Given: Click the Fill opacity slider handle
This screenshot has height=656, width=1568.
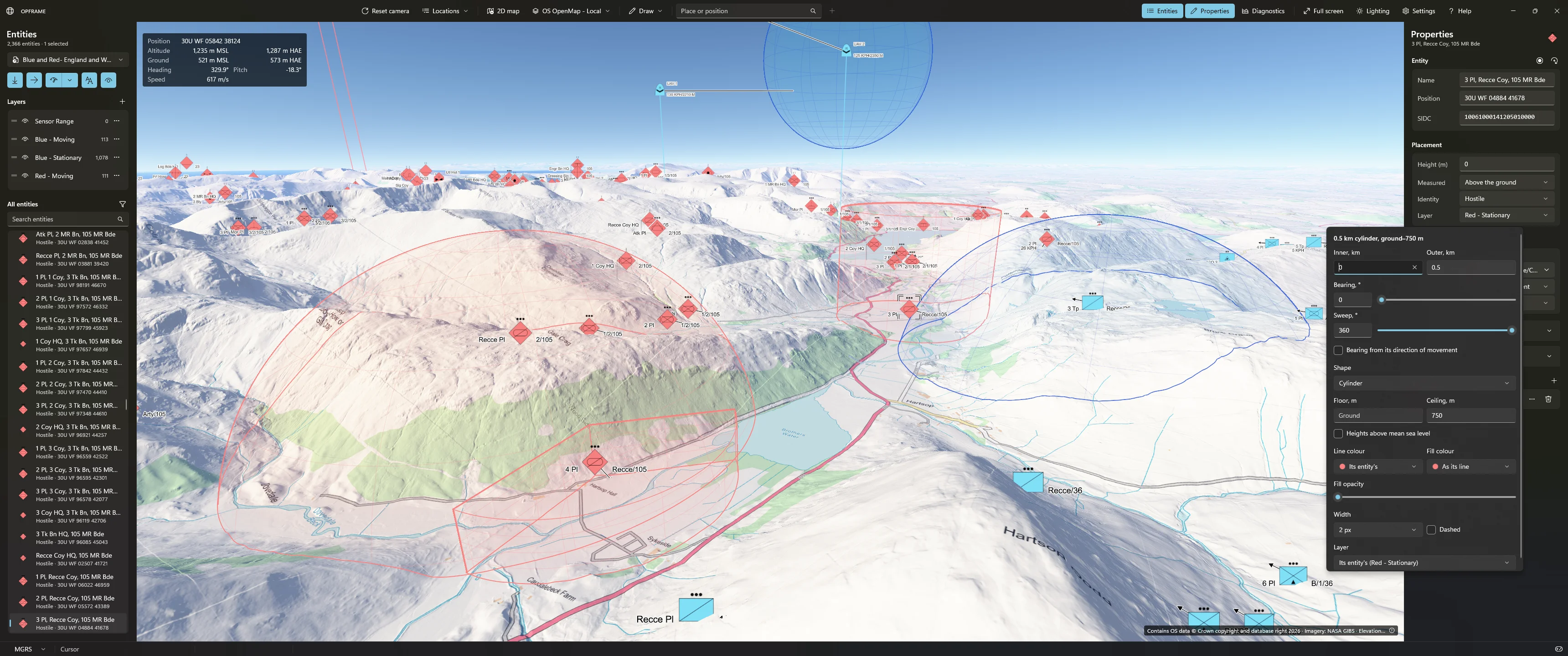Looking at the screenshot, I should pos(1337,497).
